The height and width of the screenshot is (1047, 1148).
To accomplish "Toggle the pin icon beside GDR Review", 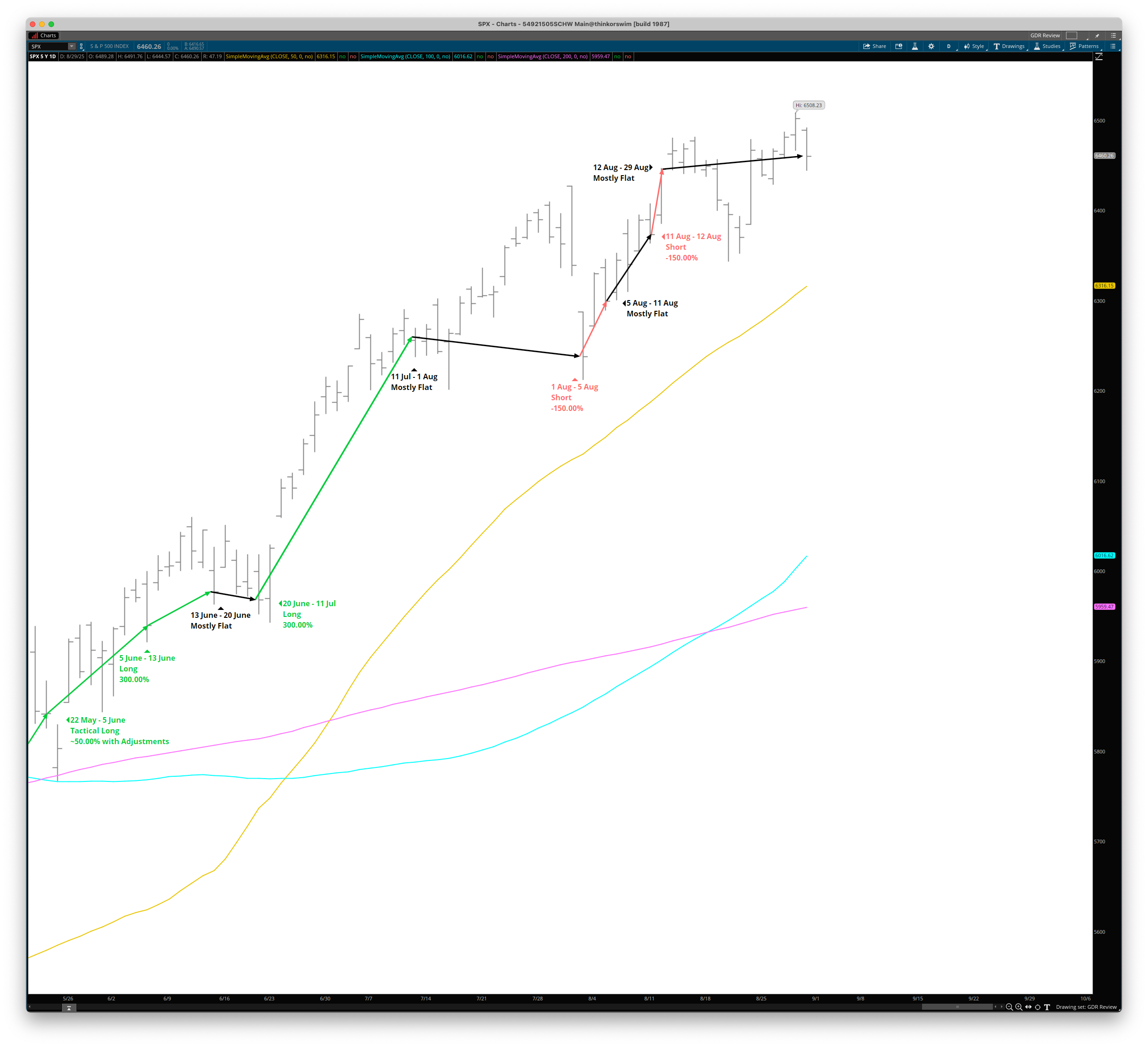I will (x=1097, y=35).
